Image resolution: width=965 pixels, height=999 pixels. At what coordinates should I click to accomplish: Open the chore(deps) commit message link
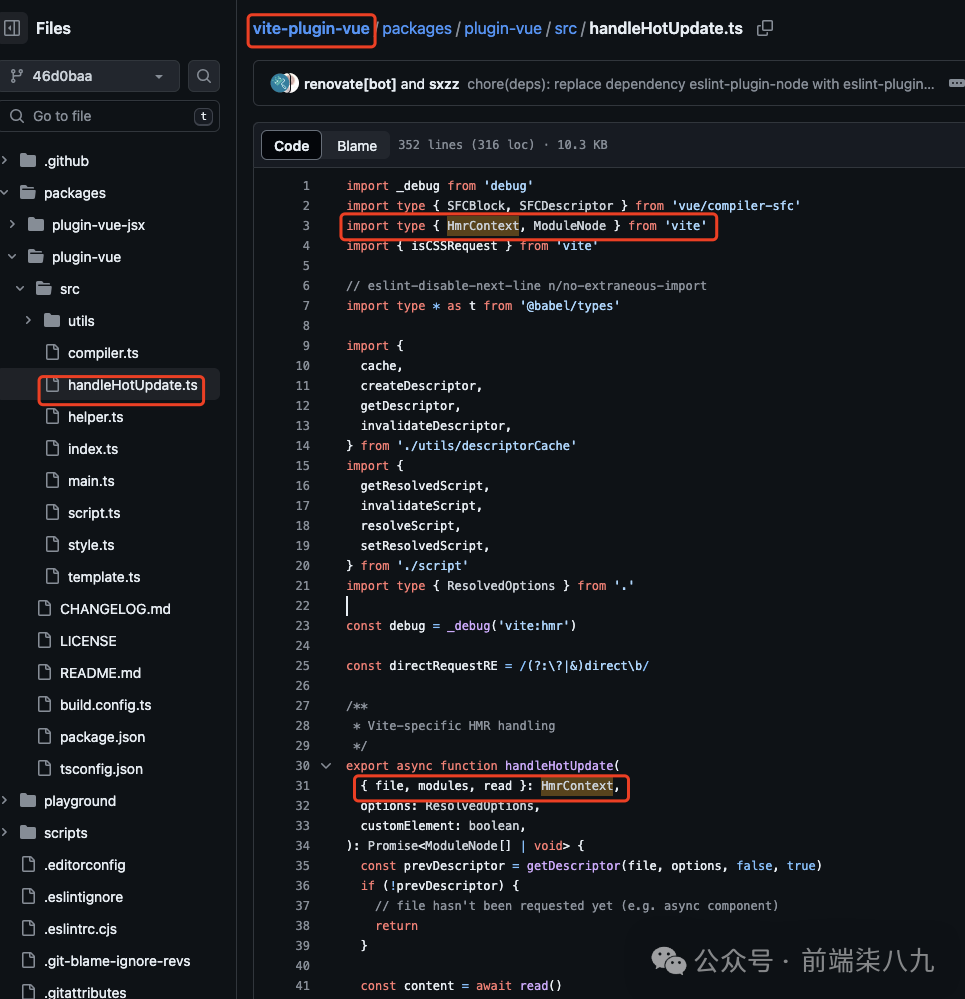tap(701, 84)
